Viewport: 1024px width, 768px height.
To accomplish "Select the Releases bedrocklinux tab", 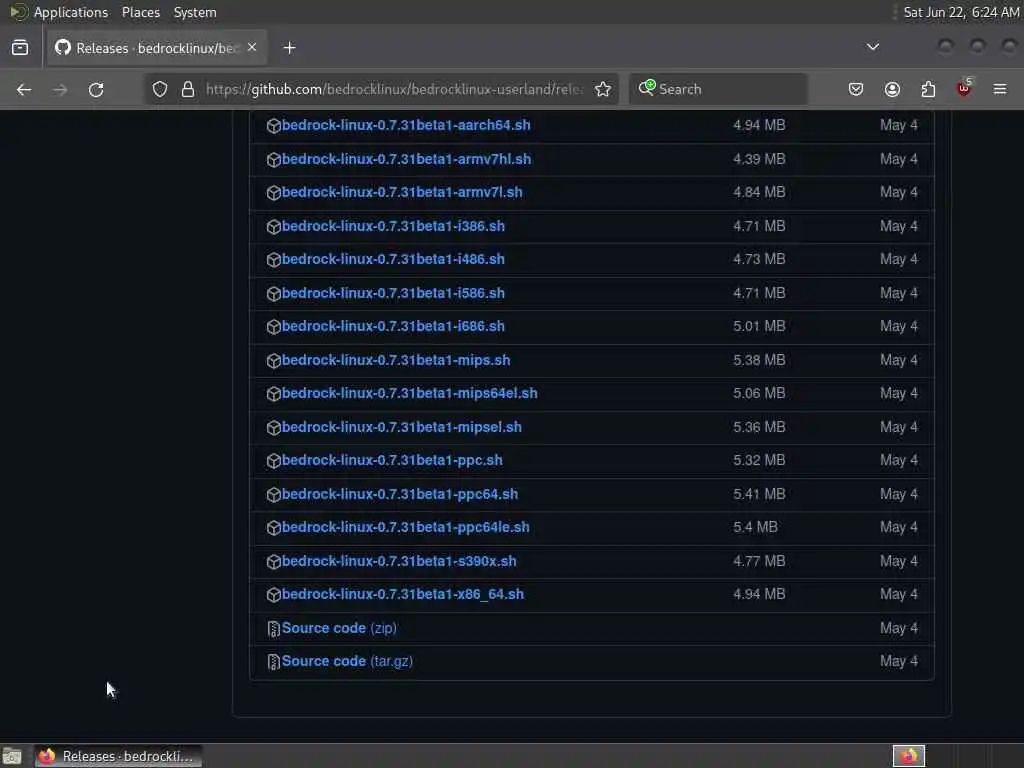I will click(157, 48).
